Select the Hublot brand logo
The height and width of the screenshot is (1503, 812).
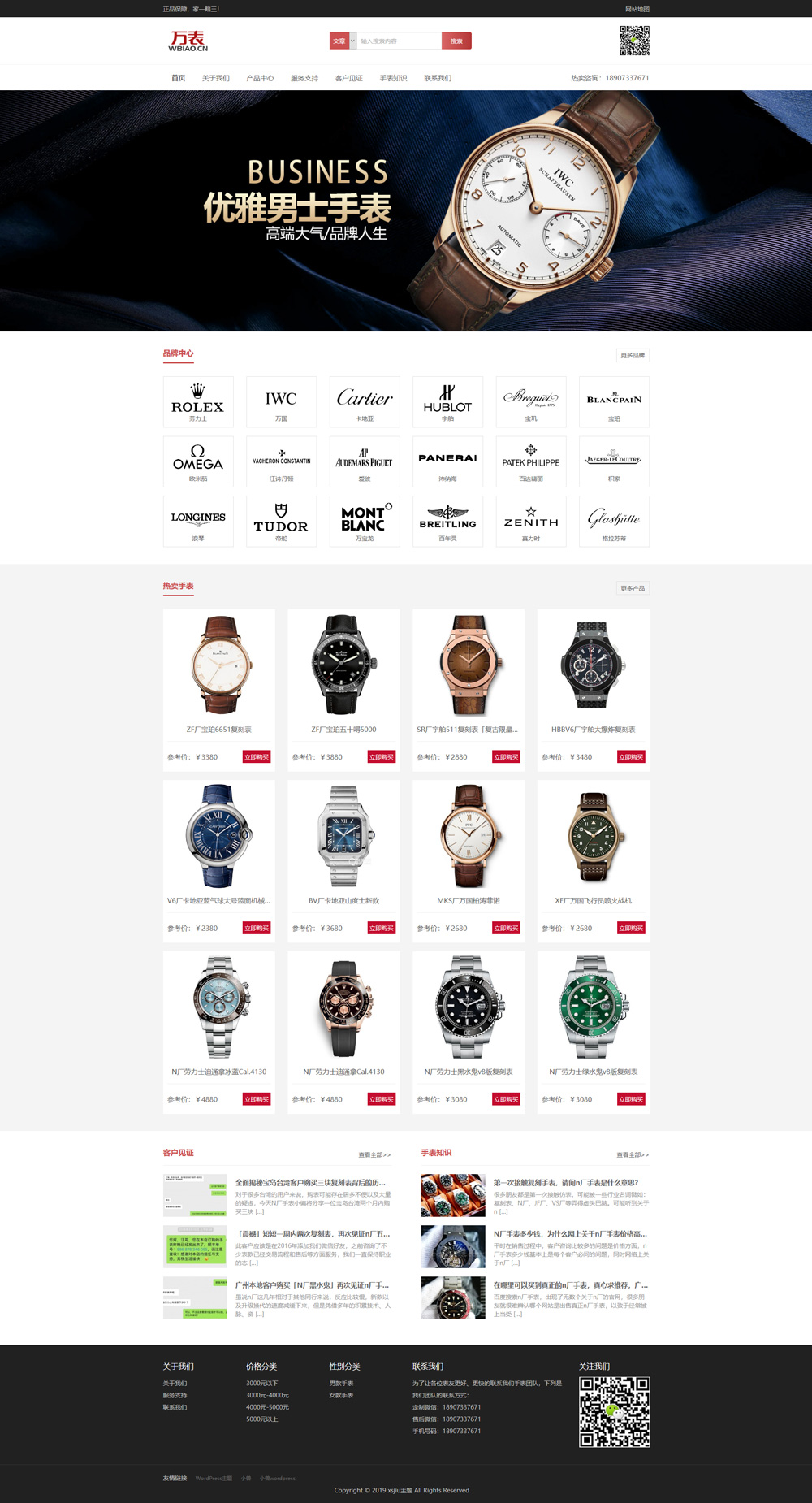[447, 401]
